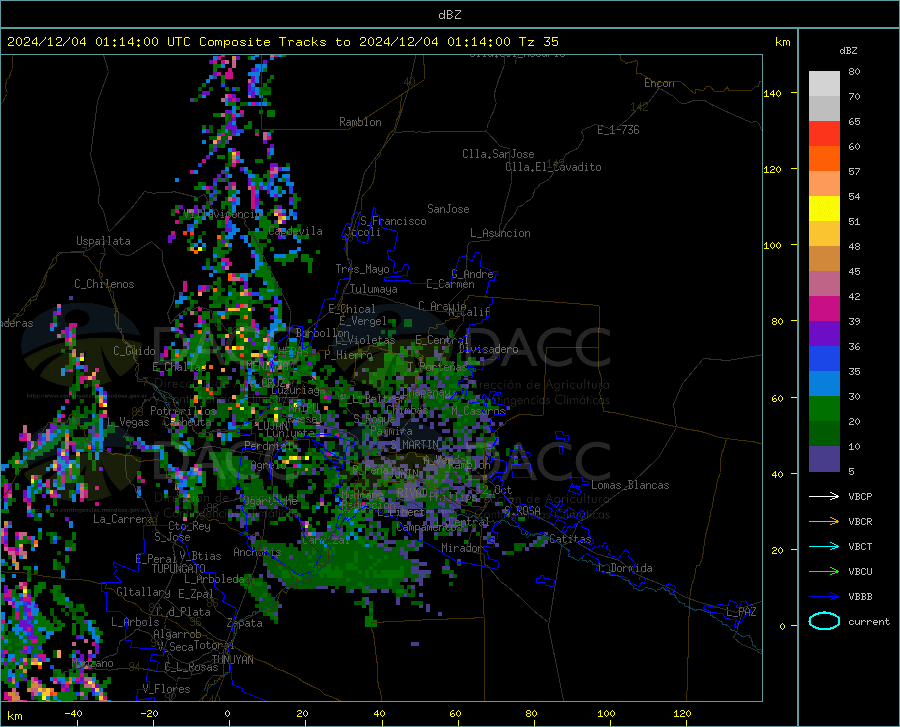Click the blue VBBB arrow legend icon
The width and height of the screenshot is (900, 727).
824,597
